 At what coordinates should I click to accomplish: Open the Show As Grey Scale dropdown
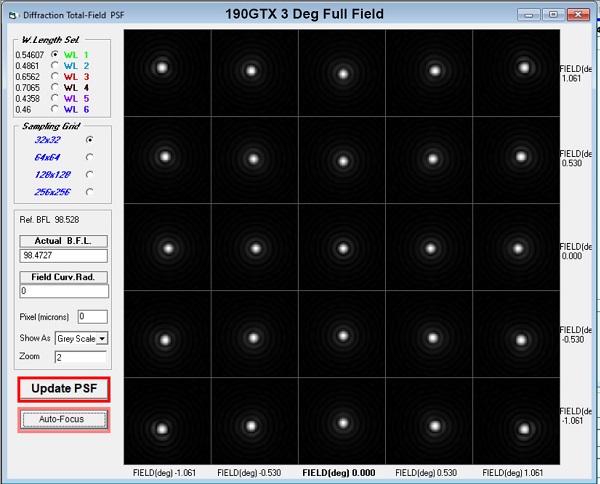click(x=102, y=339)
